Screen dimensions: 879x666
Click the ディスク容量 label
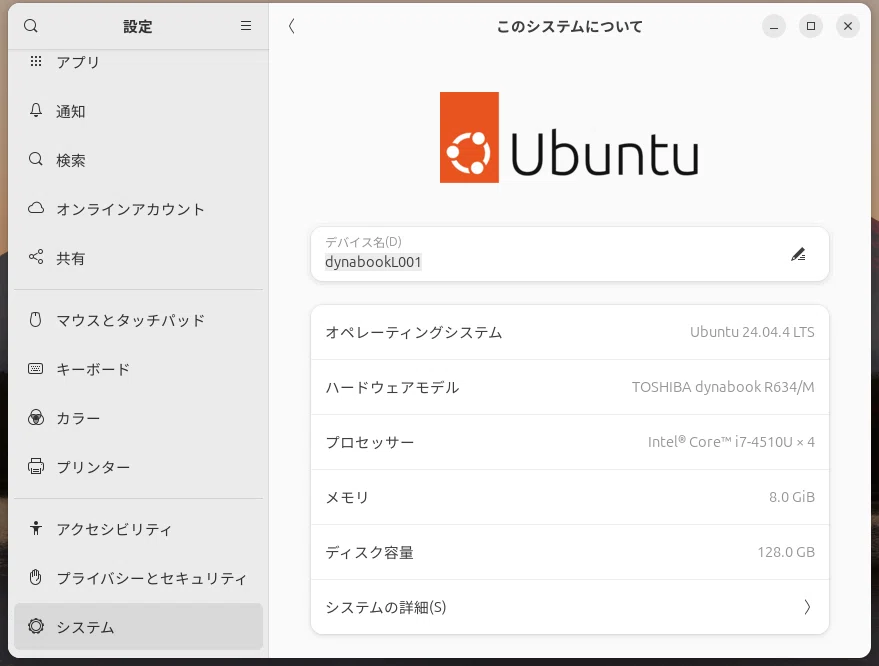click(369, 552)
